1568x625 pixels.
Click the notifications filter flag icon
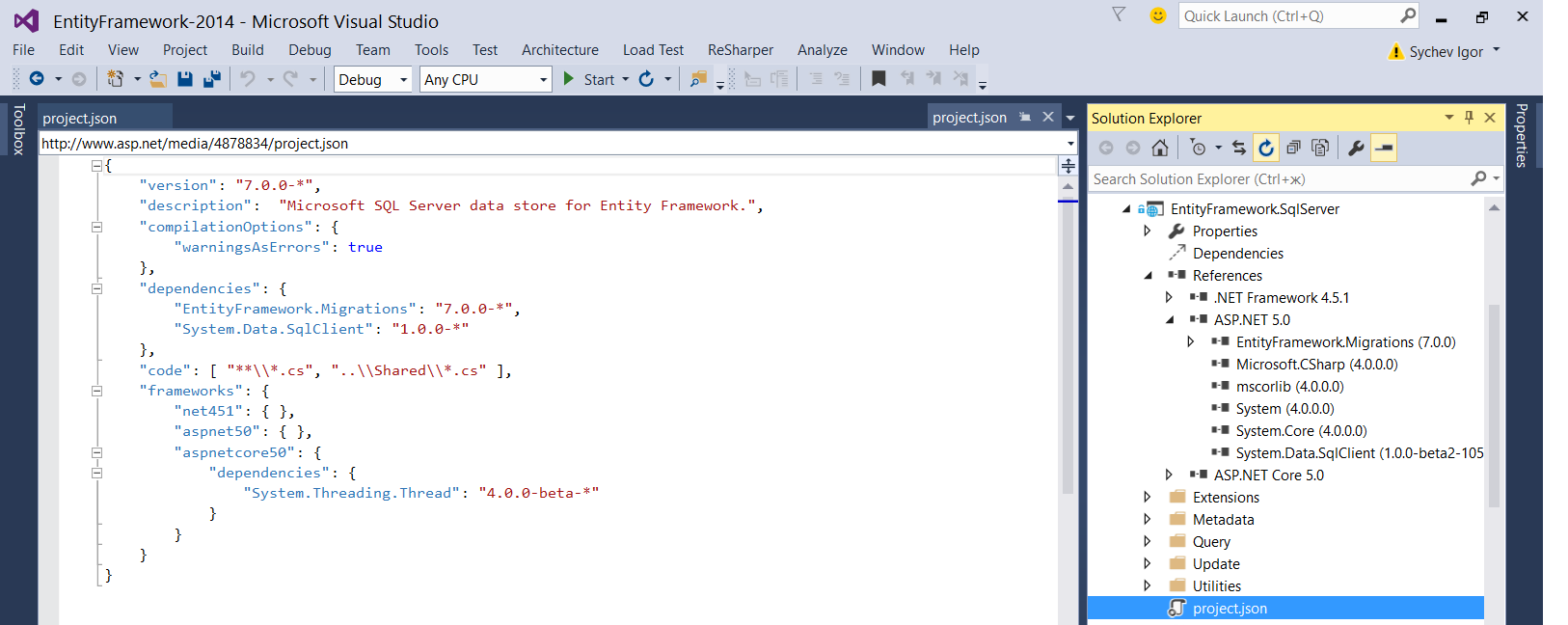pos(1119,14)
